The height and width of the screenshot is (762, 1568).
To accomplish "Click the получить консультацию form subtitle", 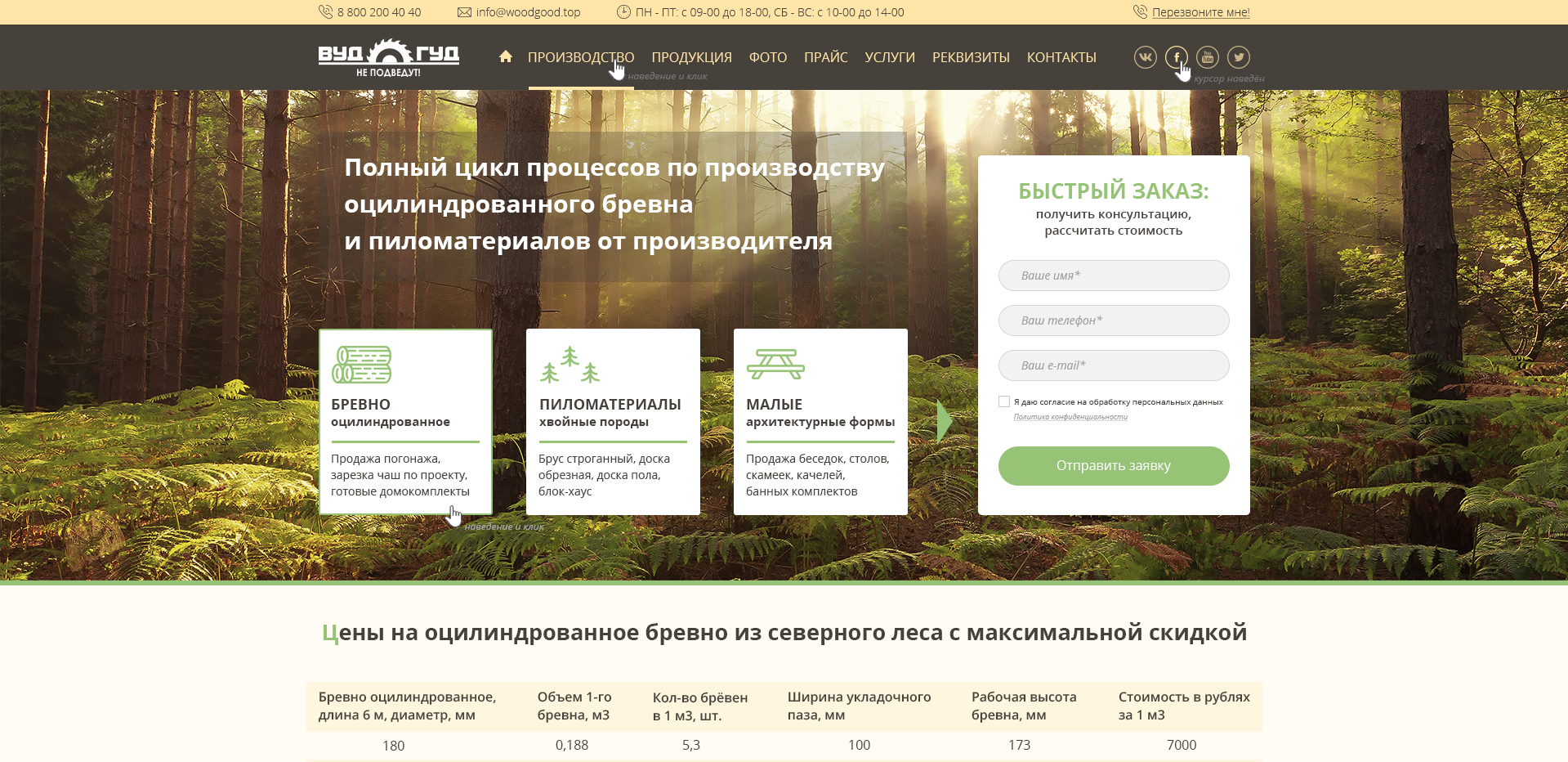I will point(1114,222).
